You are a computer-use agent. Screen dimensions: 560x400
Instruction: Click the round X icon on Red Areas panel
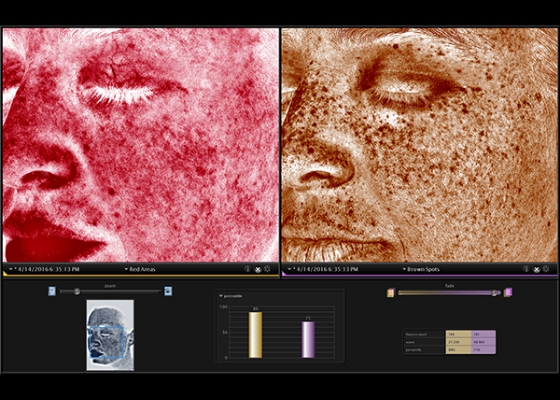pyautogui.click(x=258, y=269)
